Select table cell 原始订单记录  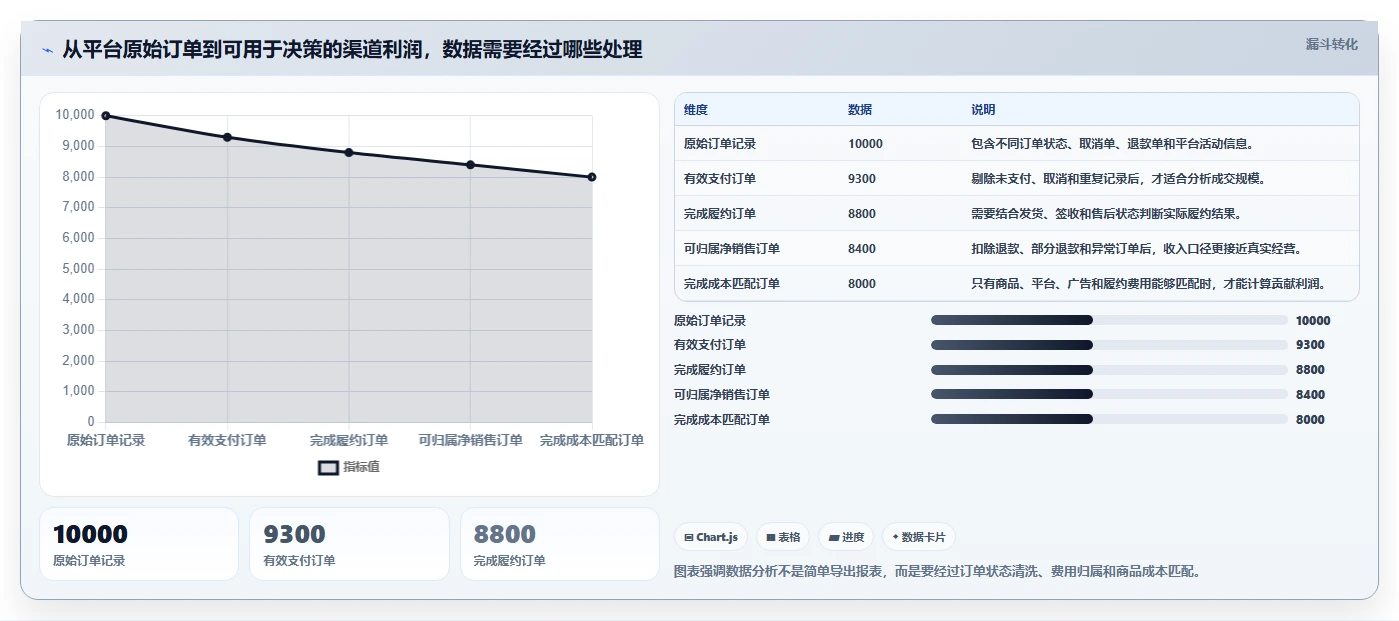[x=720, y=144]
